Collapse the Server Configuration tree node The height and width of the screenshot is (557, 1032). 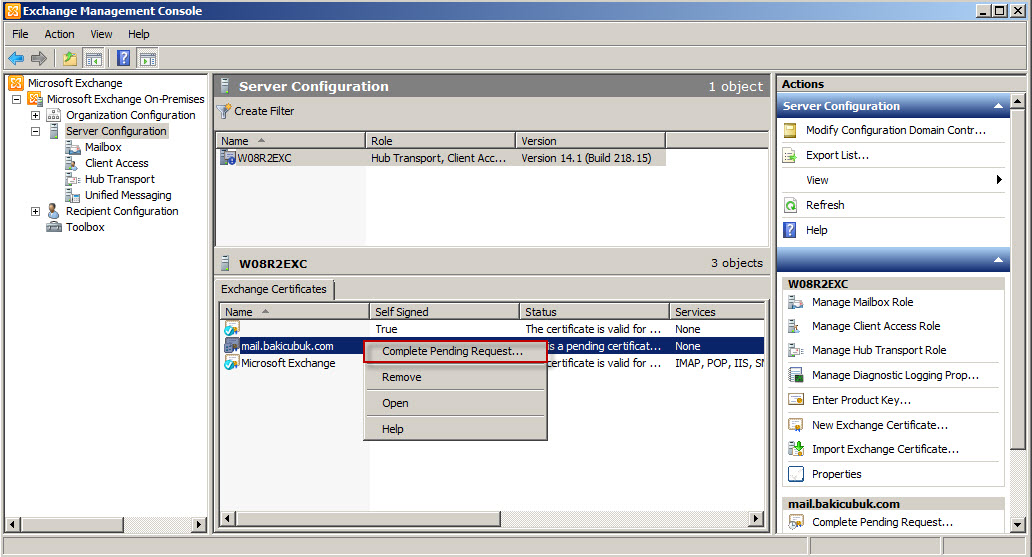click(36, 131)
